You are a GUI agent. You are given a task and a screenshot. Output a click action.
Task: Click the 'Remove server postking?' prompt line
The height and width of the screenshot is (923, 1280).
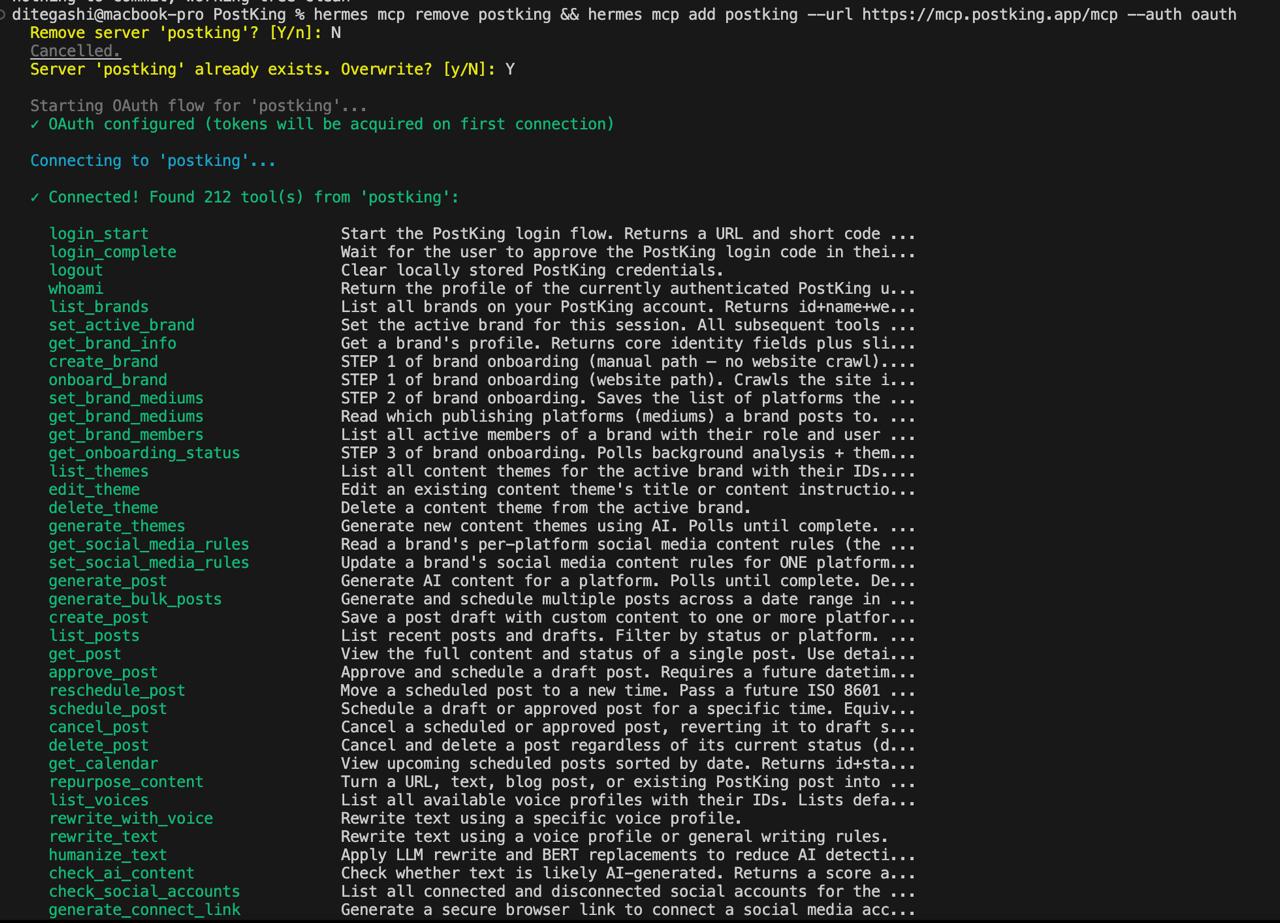pos(185,32)
